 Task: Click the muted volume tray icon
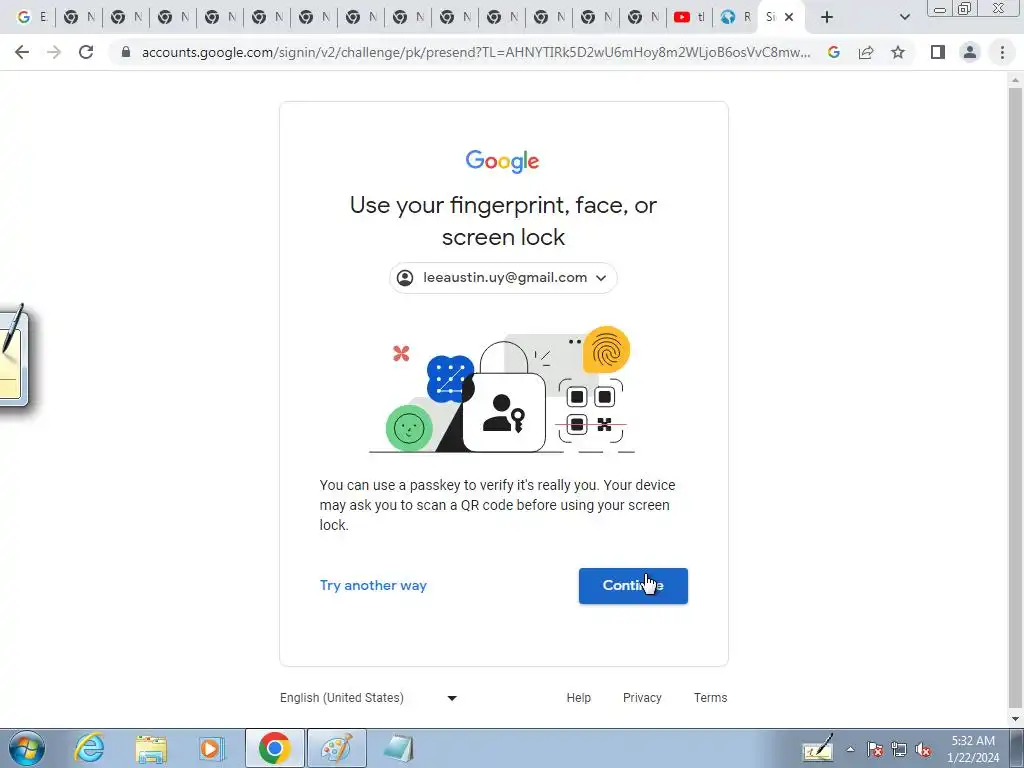pyautogui.click(x=923, y=750)
